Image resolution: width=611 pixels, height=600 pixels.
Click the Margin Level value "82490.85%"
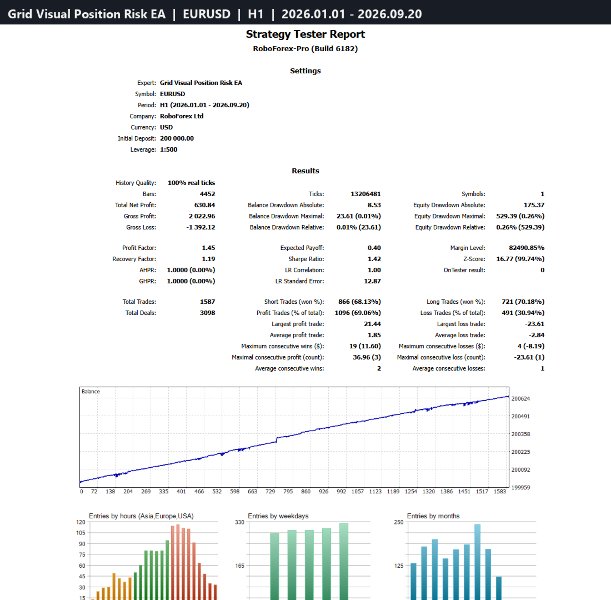point(526,248)
